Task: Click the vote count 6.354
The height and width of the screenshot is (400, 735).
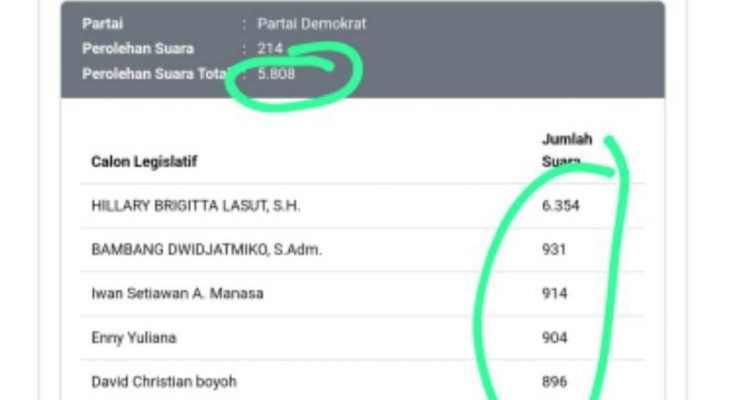Action: click(x=561, y=206)
